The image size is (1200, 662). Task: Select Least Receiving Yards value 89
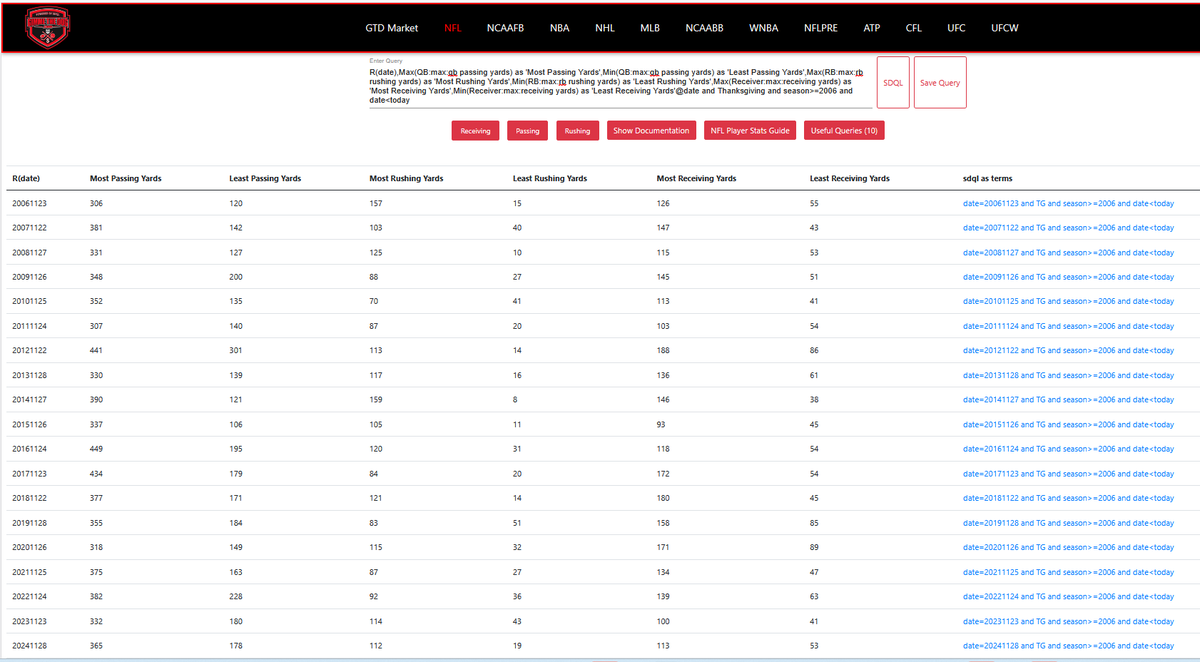(815, 547)
